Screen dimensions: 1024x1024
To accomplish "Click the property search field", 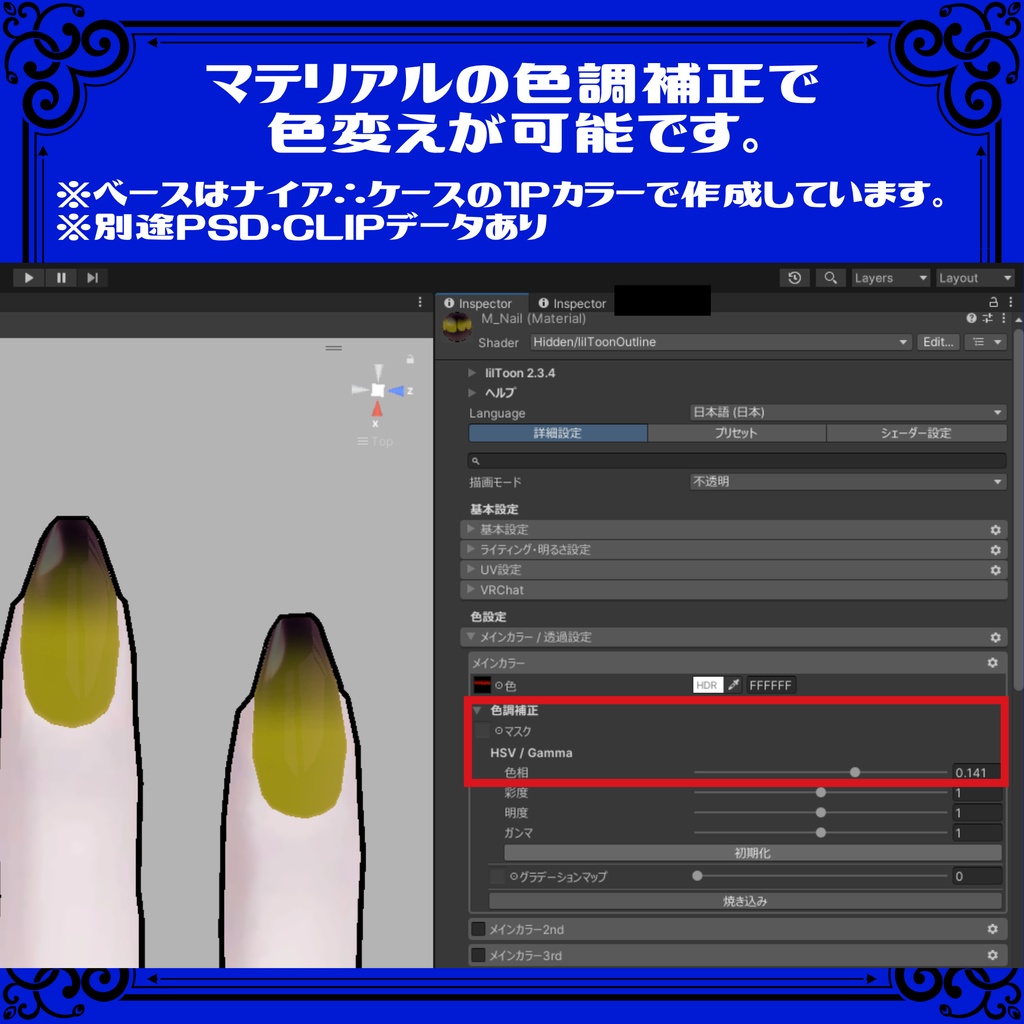I will pyautogui.click(x=737, y=461).
